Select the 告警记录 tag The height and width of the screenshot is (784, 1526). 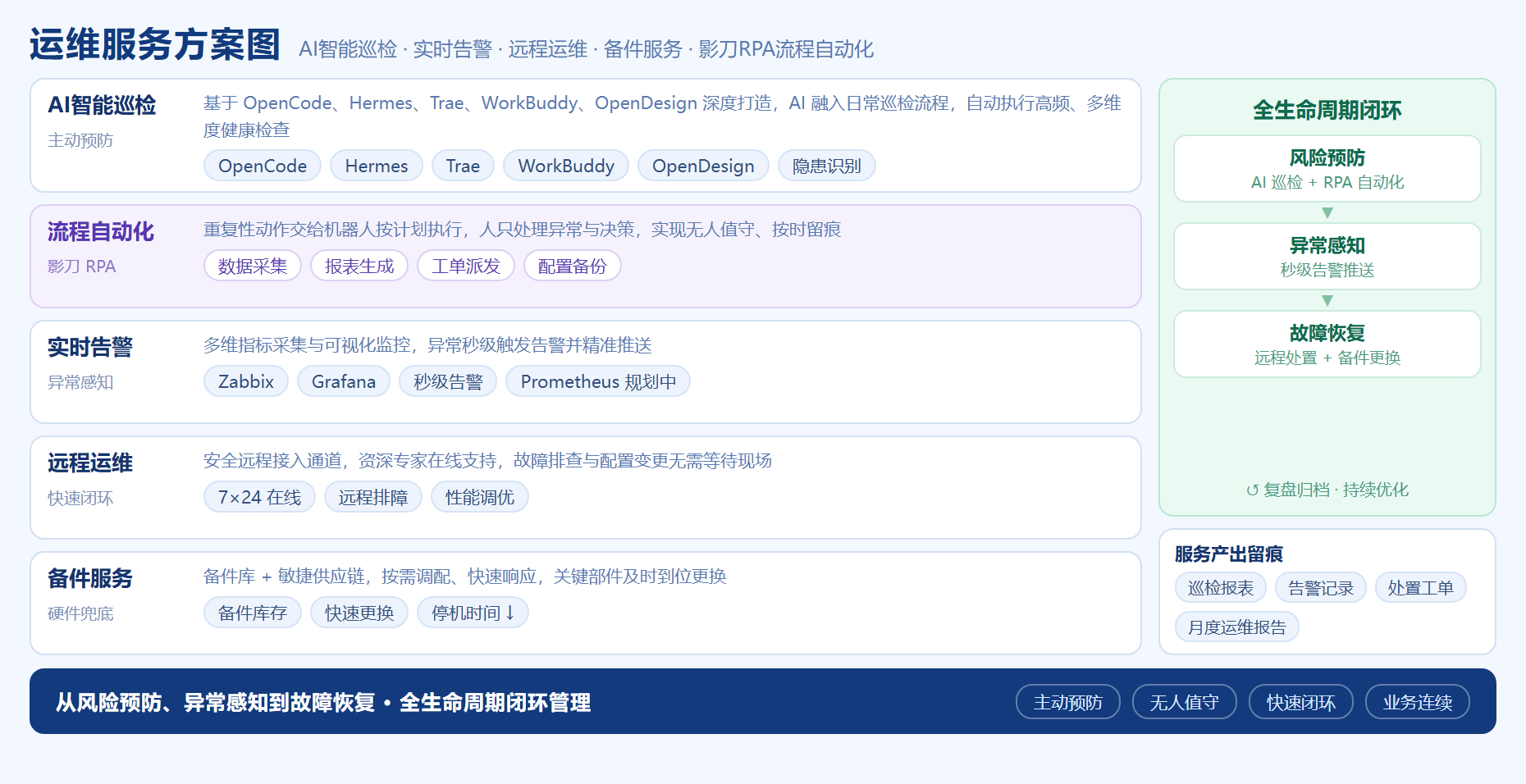(1321, 587)
